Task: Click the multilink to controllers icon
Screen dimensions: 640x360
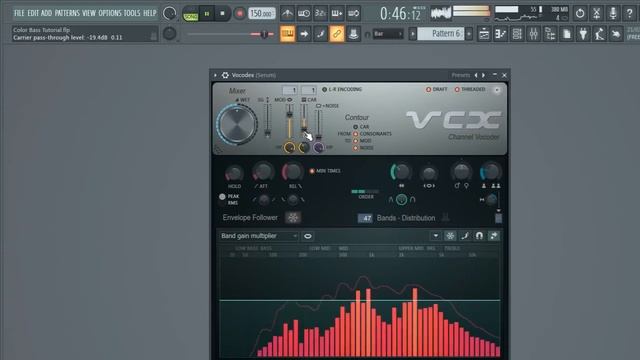Action: (353, 34)
